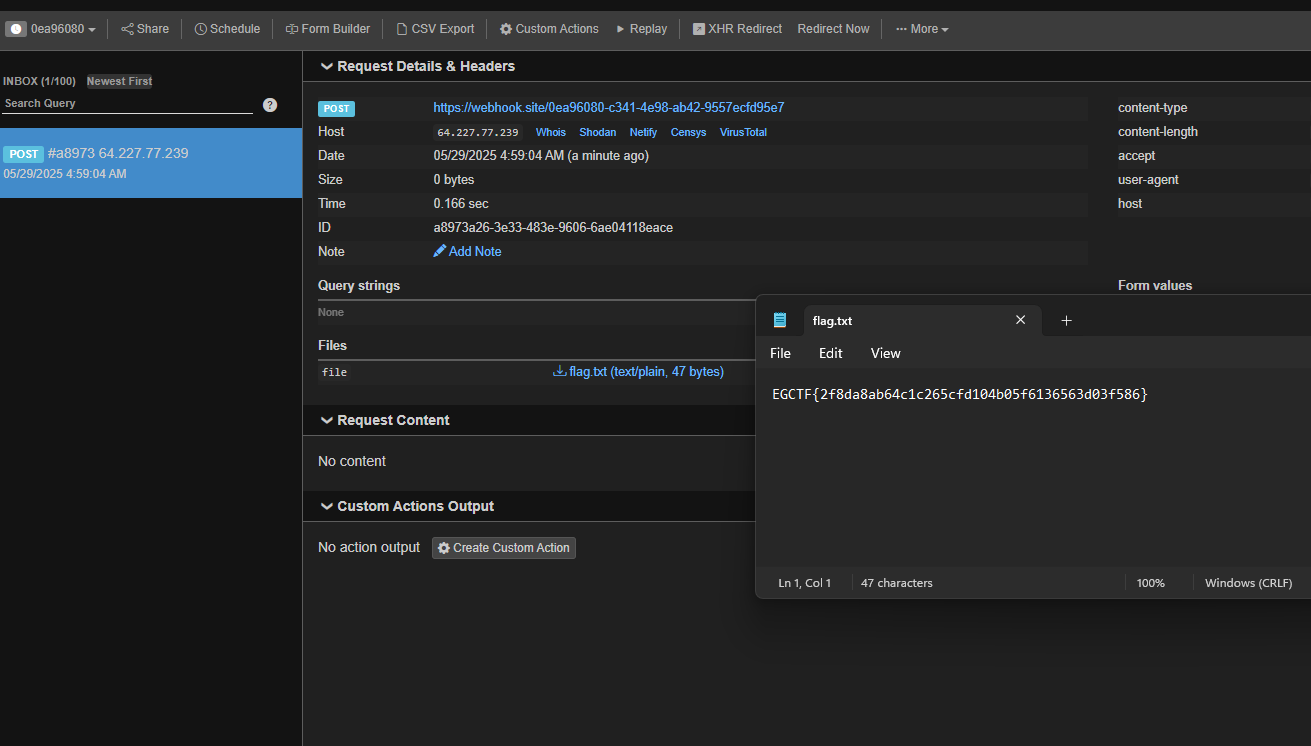This screenshot has height=746, width=1311.
Task: Click the accept header row
Action: coord(1214,155)
